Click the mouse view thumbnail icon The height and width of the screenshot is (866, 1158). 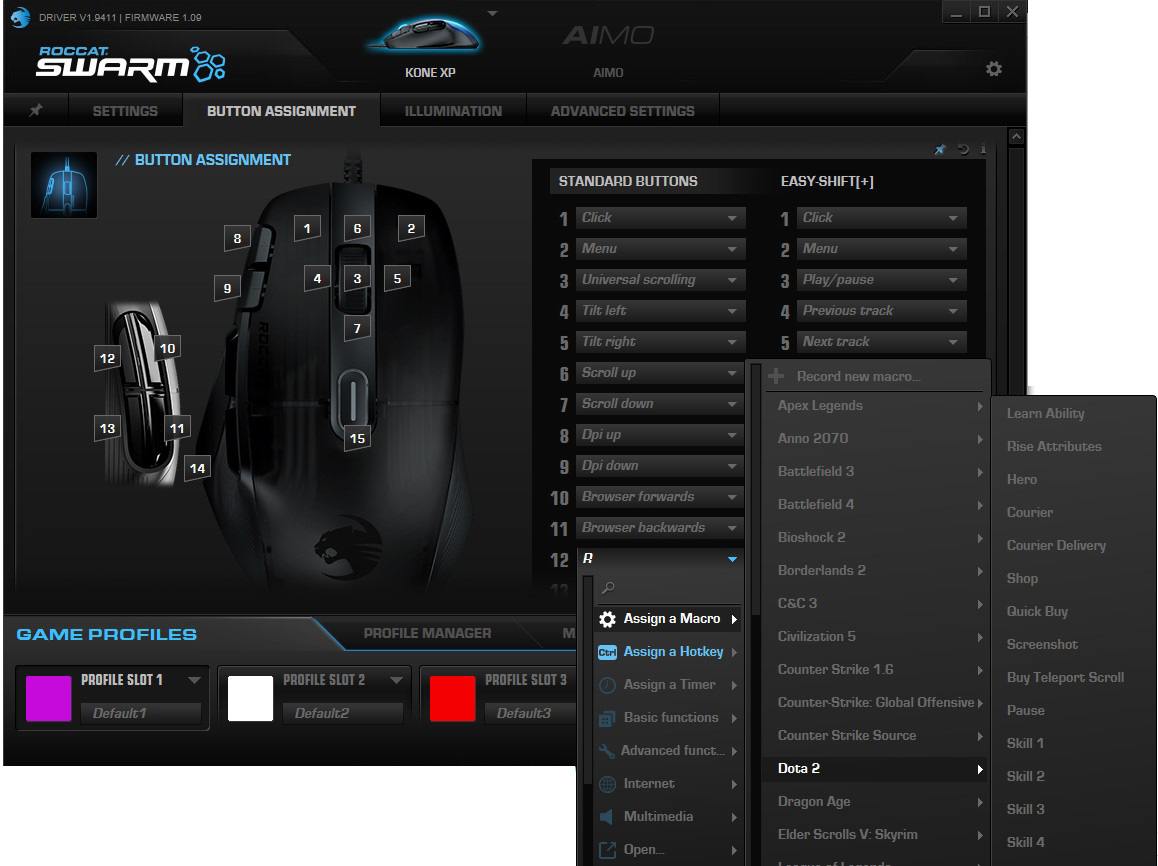[x=64, y=185]
